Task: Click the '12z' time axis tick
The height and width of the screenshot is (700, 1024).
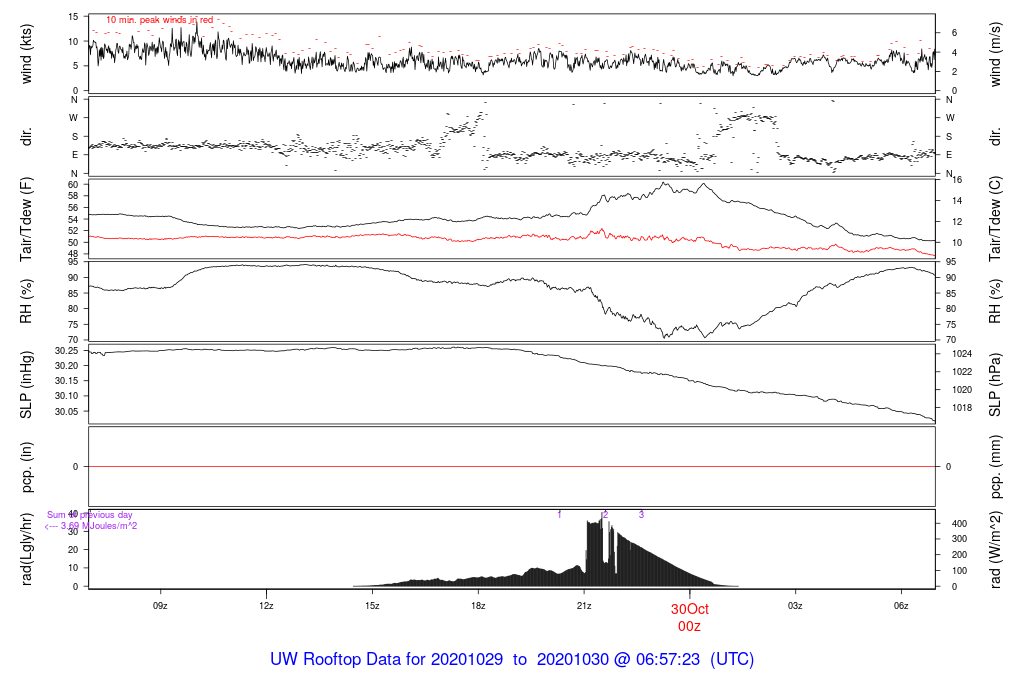Action: [x=266, y=606]
